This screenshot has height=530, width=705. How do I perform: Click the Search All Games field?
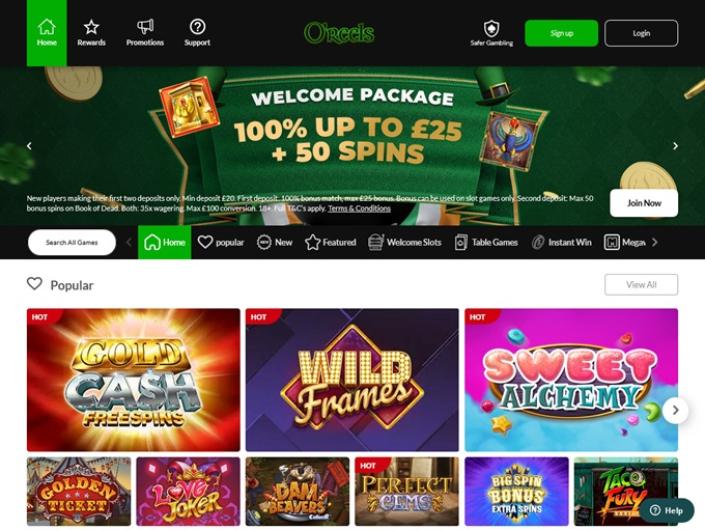click(x=72, y=242)
